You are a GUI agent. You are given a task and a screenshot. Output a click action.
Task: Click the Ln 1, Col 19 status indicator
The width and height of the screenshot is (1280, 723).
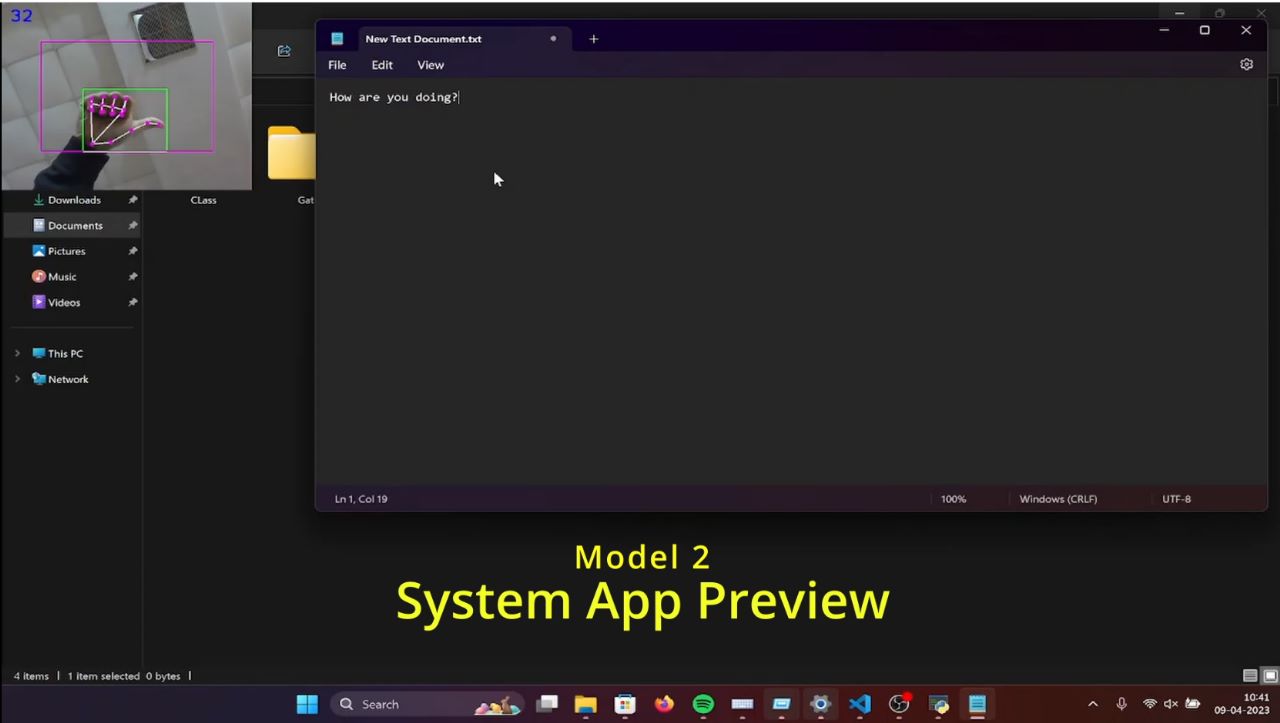[361, 499]
